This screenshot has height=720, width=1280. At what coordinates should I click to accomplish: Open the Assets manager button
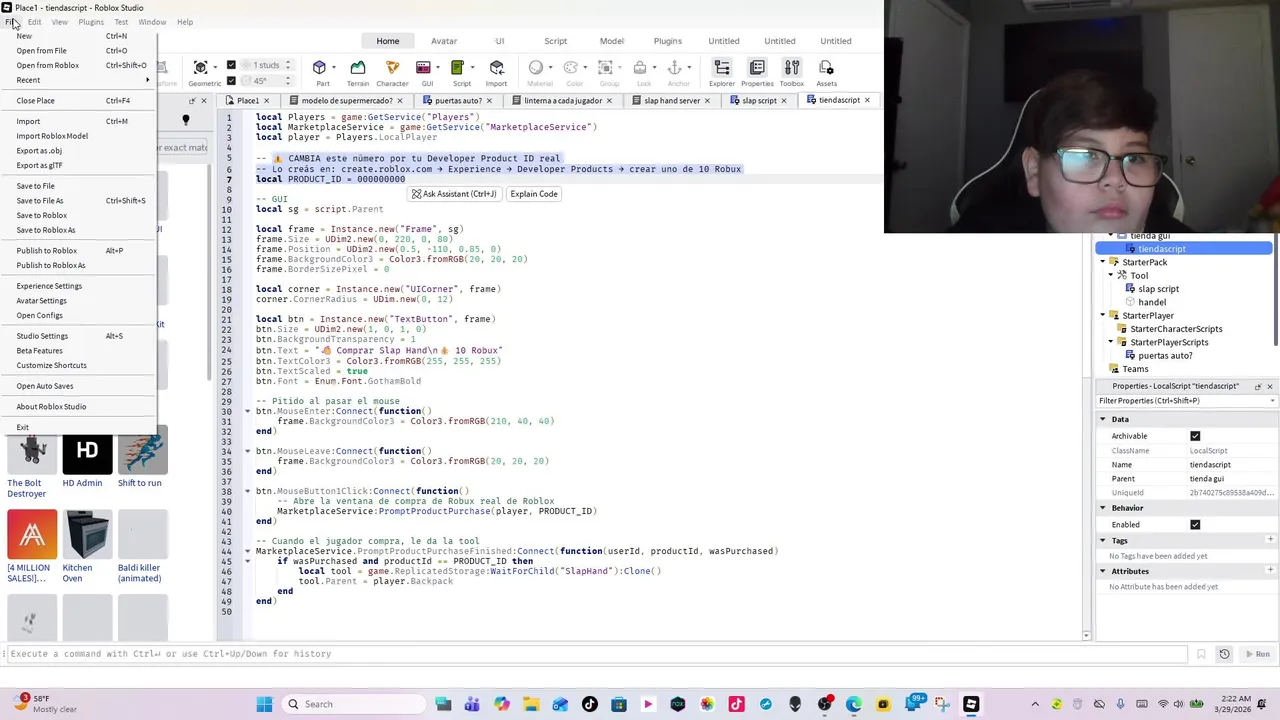[826, 68]
